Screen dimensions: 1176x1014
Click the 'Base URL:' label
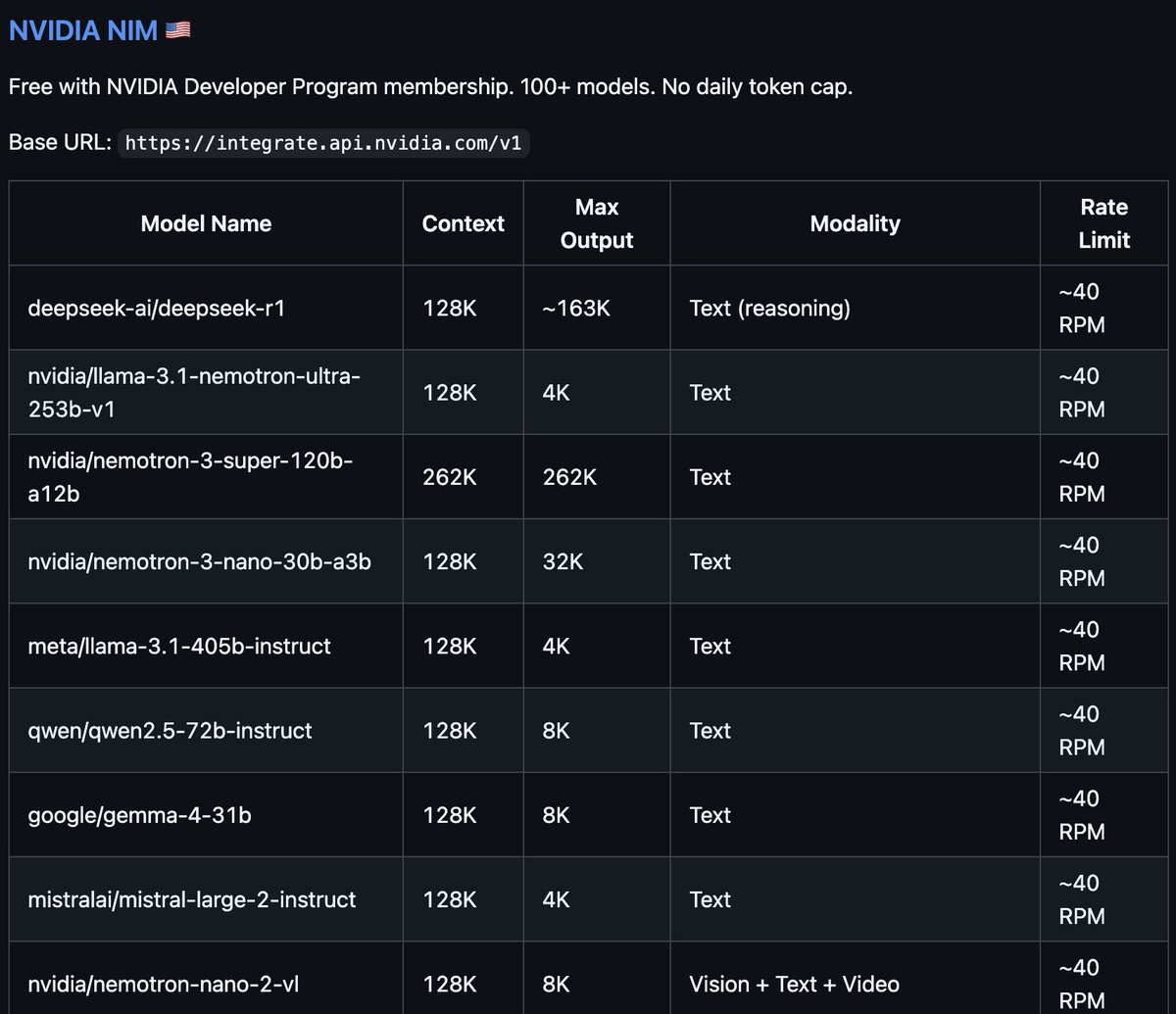click(x=60, y=143)
